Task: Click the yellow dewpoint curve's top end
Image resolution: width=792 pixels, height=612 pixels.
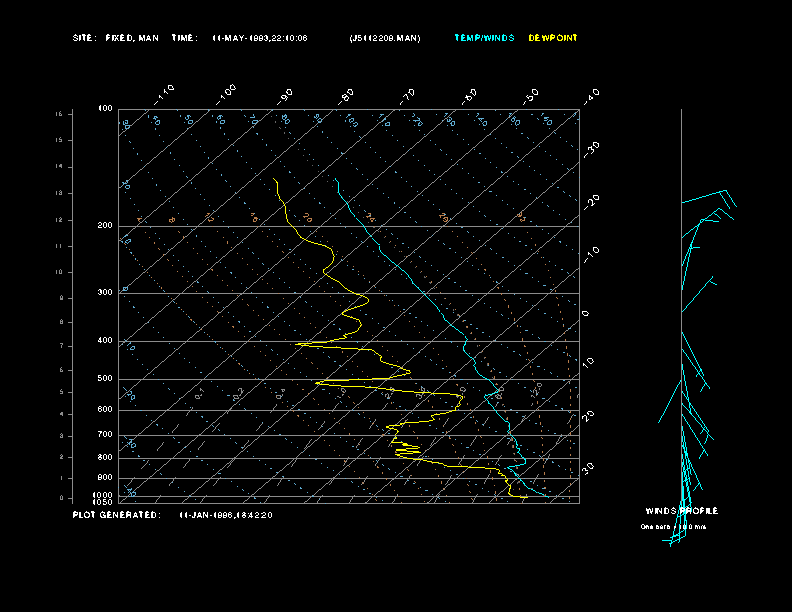Action: click(x=273, y=179)
